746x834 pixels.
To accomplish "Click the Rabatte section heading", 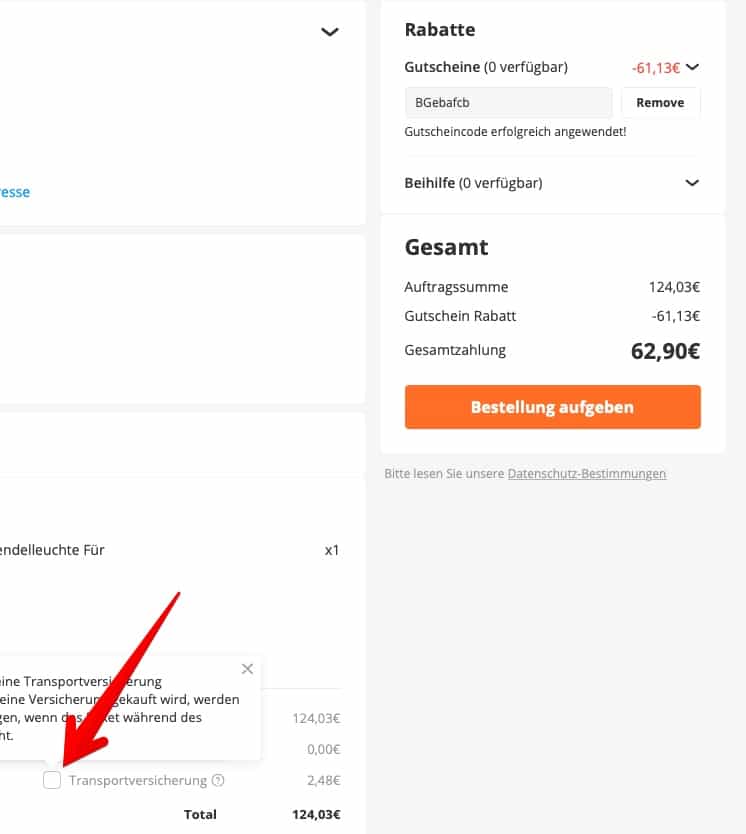I will [440, 29].
